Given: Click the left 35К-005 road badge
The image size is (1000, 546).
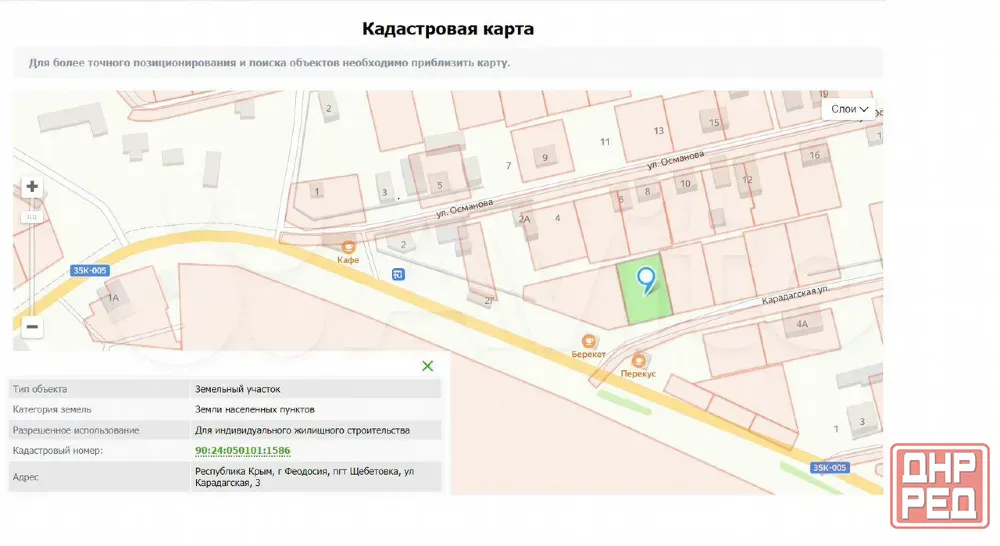Looking at the screenshot, I should point(89,270).
